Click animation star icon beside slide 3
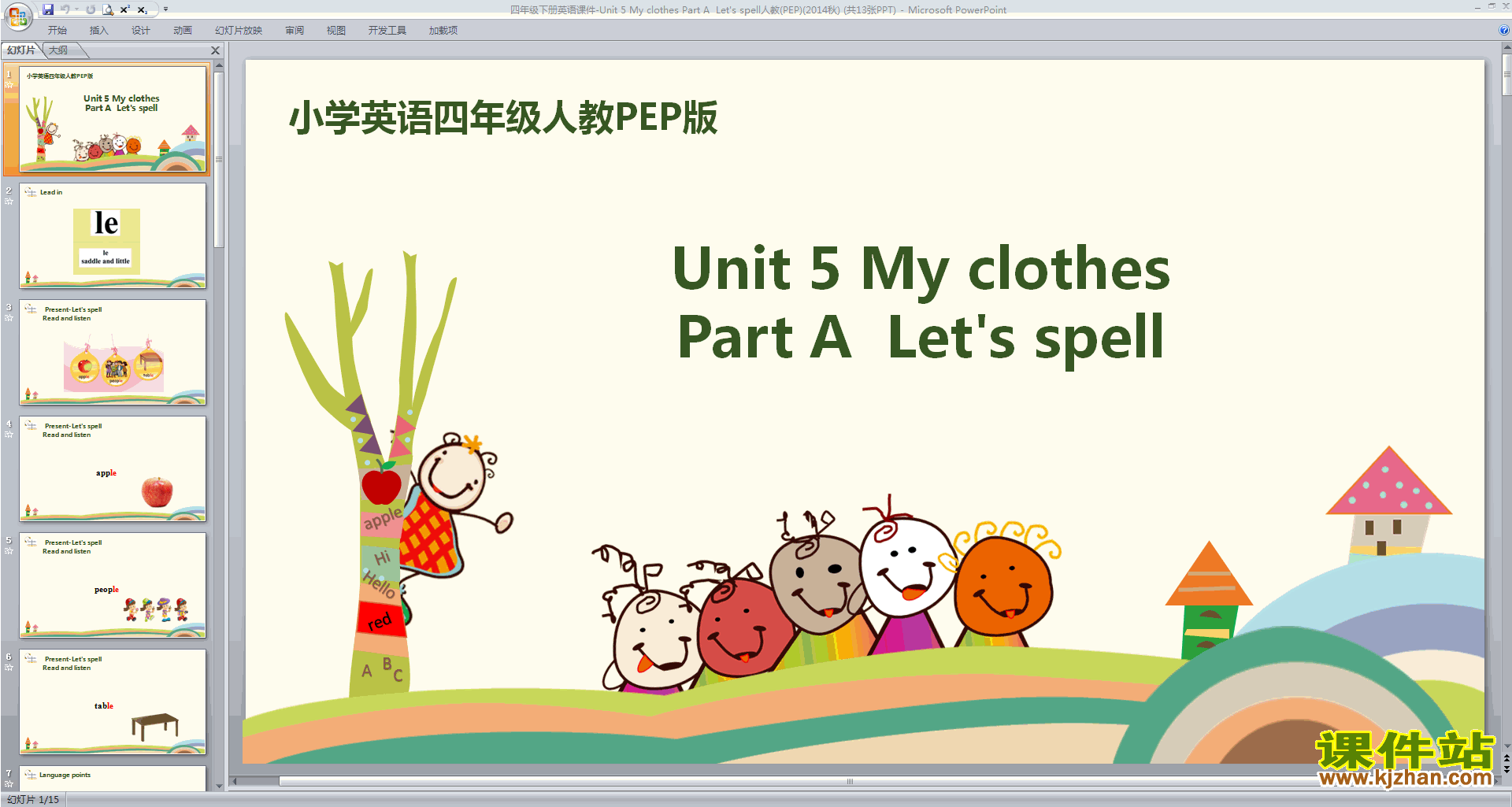This screenshot has width=1512, height=807. click(x=9, y=318)
